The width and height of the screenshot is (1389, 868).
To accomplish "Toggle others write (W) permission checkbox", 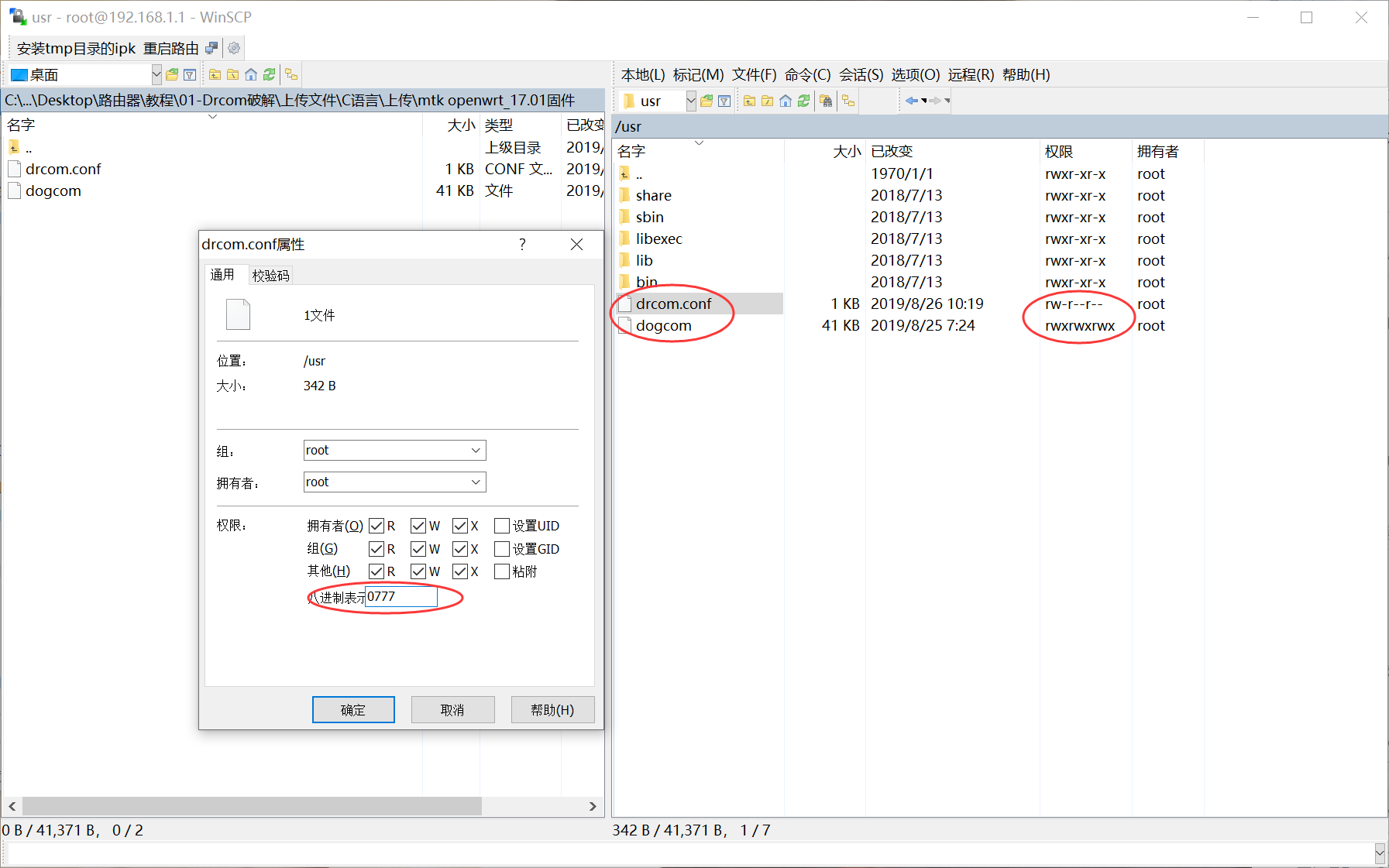I will tap(418, 571).
